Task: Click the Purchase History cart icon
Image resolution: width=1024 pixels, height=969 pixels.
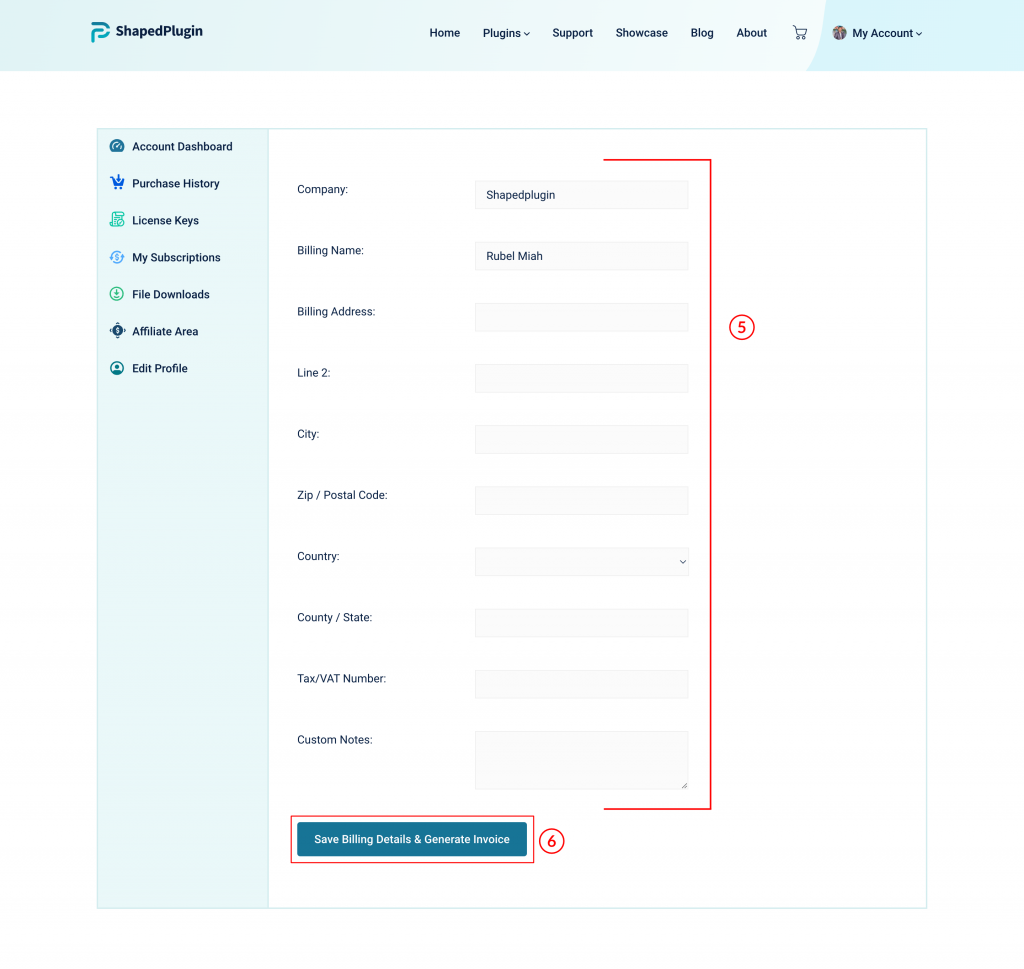Action: click(117, 183)
